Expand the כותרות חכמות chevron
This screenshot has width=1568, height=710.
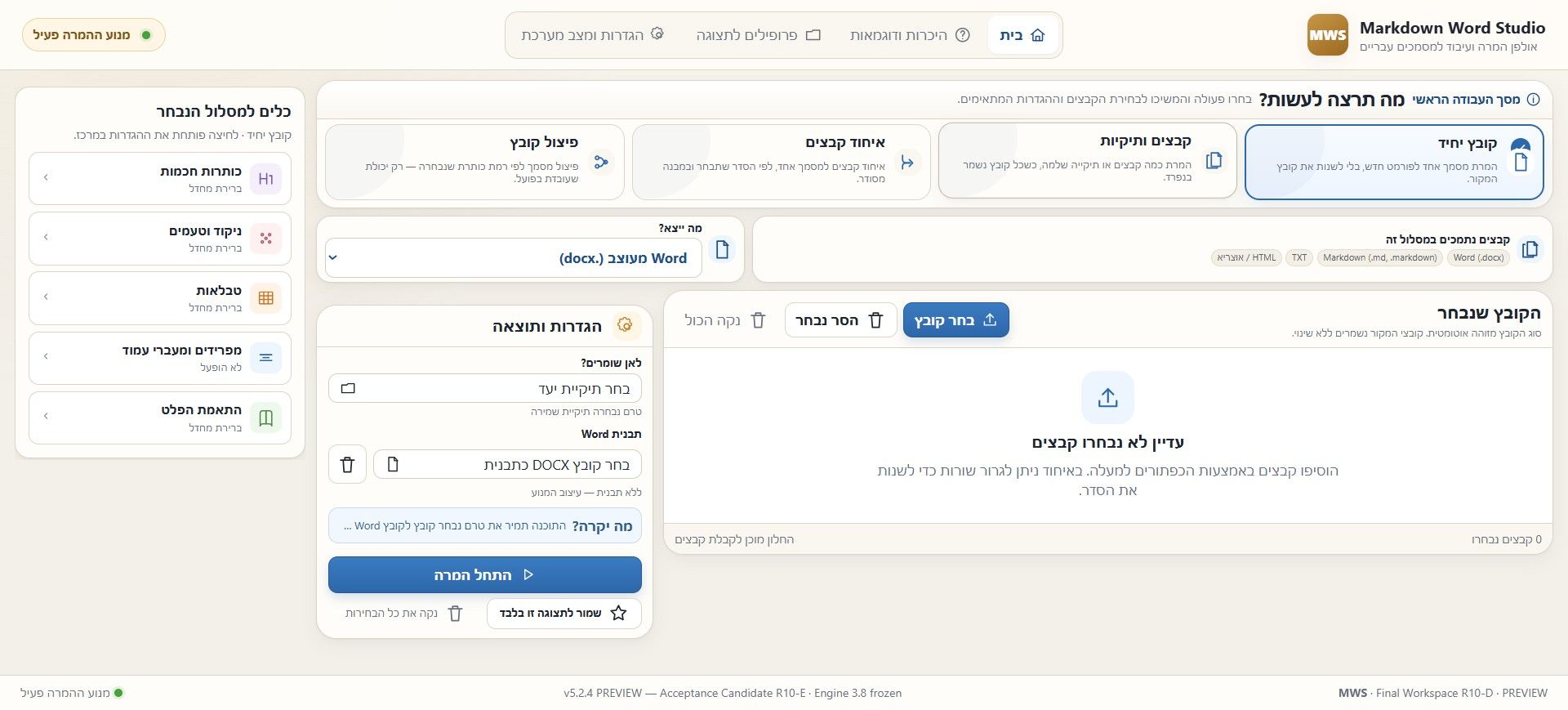point(46,177)
